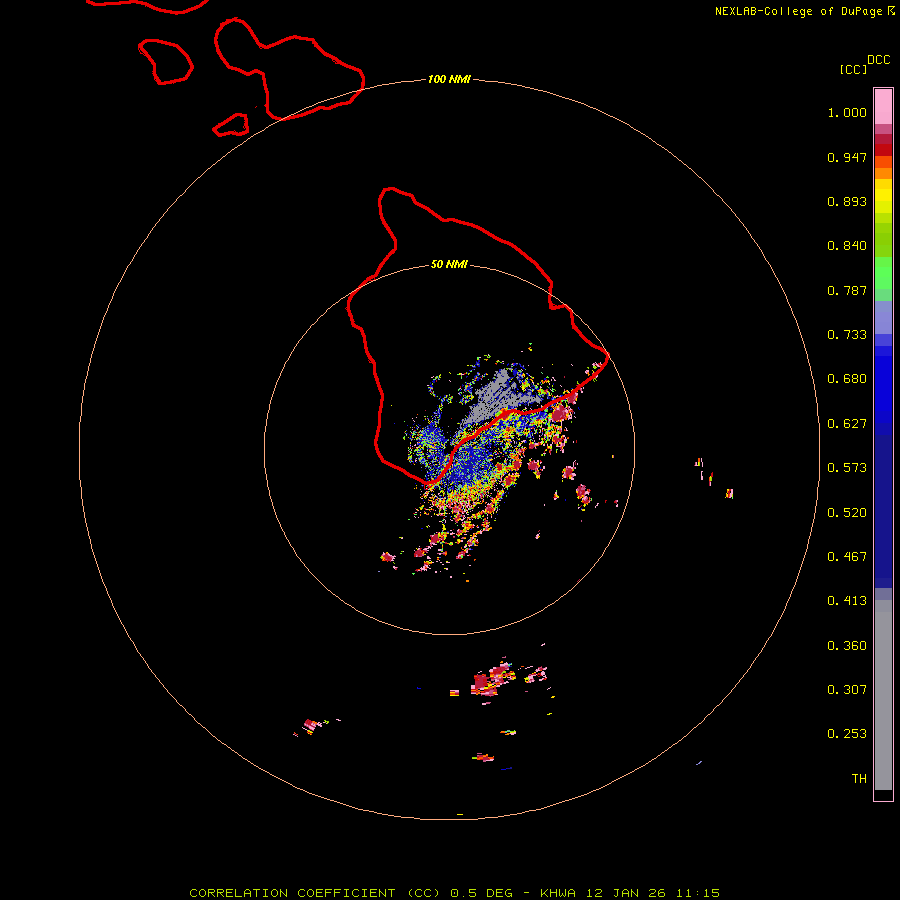Screen dimensions: 900x900
Task: Select the 0.520 legend label
Action: 847,513
